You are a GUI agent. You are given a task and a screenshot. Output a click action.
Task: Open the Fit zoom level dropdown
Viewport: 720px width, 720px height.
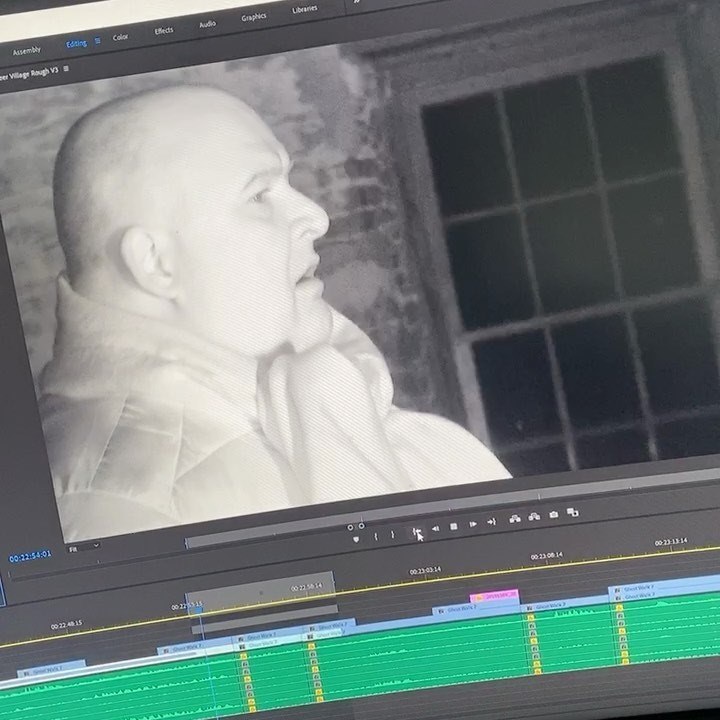84,547
